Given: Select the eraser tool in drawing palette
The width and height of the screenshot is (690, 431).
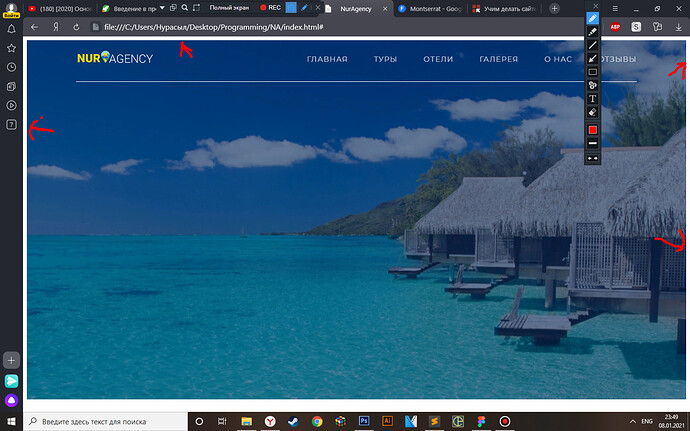Looking at the screenshot, I should [592, 112].
